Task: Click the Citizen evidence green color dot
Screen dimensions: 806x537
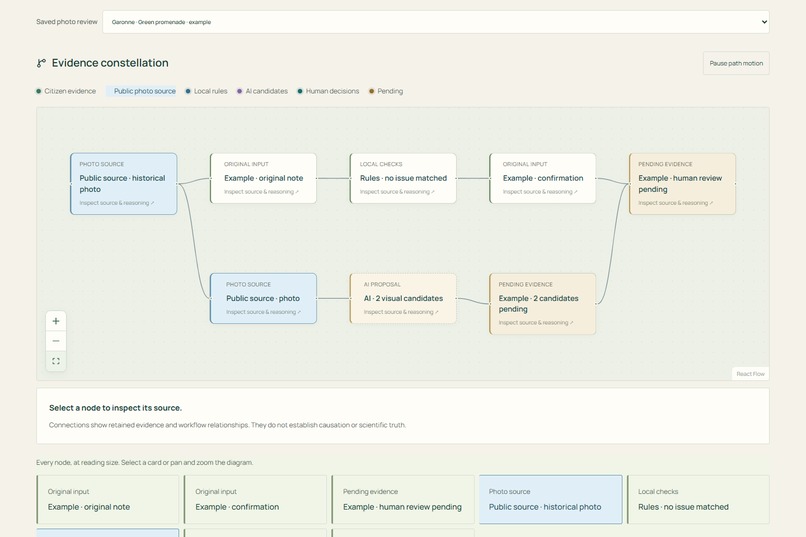Action: point(39,91)
